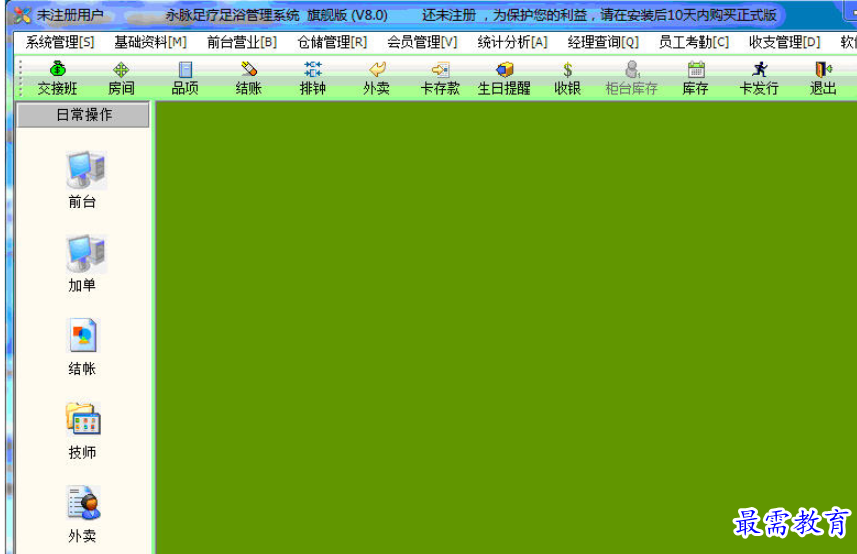Click the 日常操作 panel header button
Viewport: 857px width, 554px height.
83,115
